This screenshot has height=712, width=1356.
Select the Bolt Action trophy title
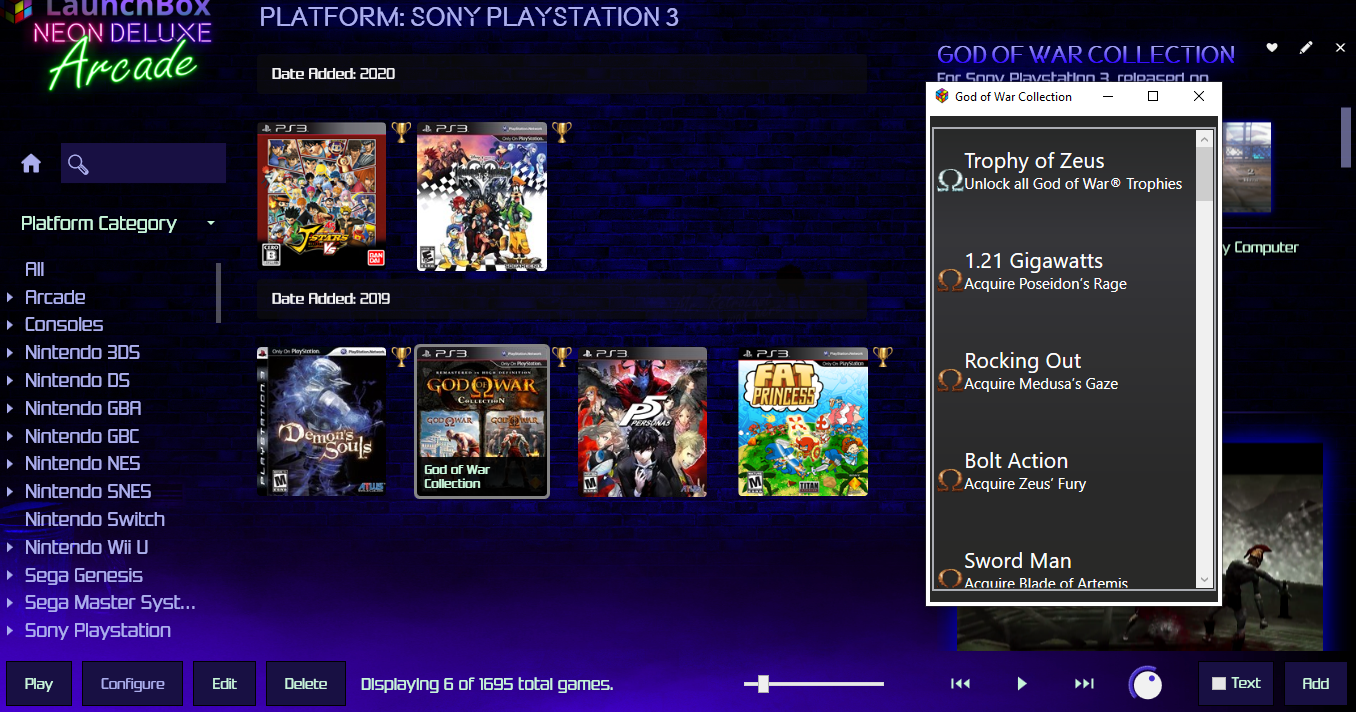[x=1016, y=461]
